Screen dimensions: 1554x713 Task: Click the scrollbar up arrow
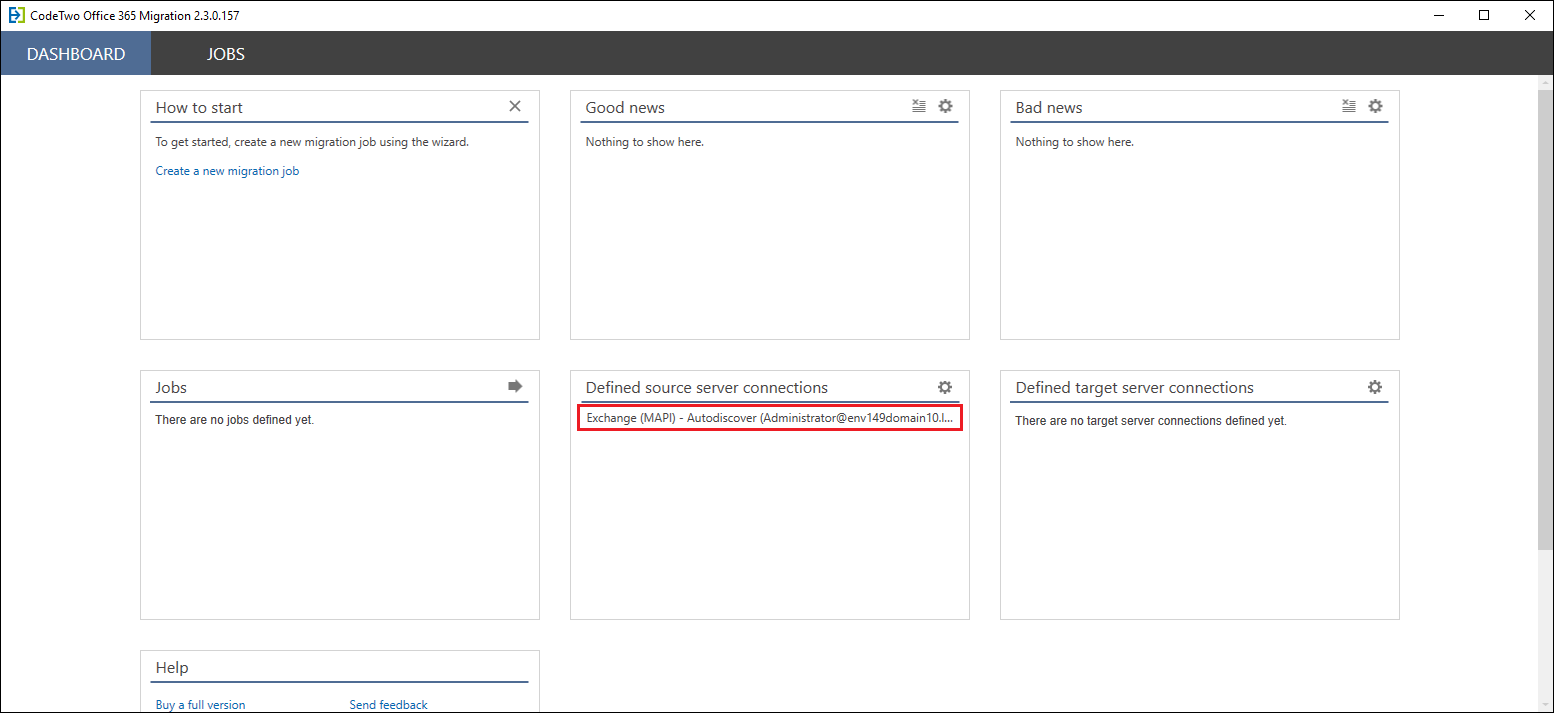point(1545,83)
